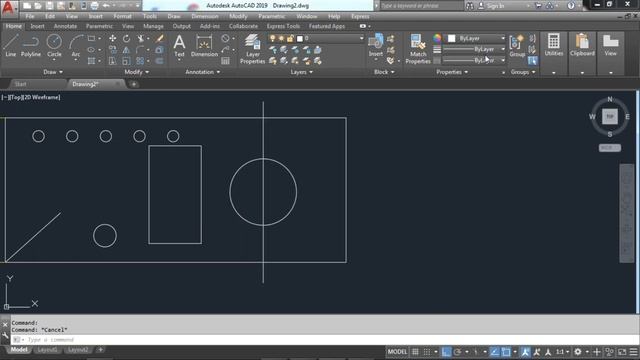This screenshot has height=360, width=640.
Task: Select the Line drawing tool
Action: point(11,46)
